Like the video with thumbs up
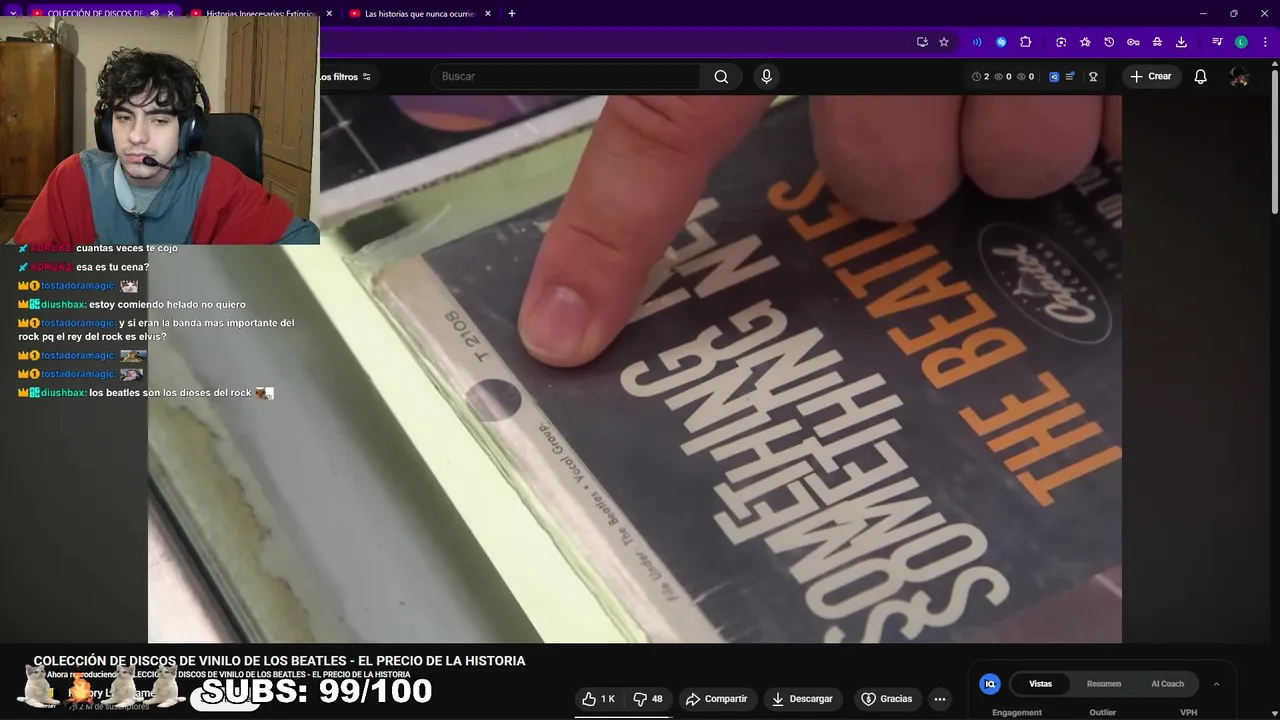The image size is (1280, 720). 601,699
